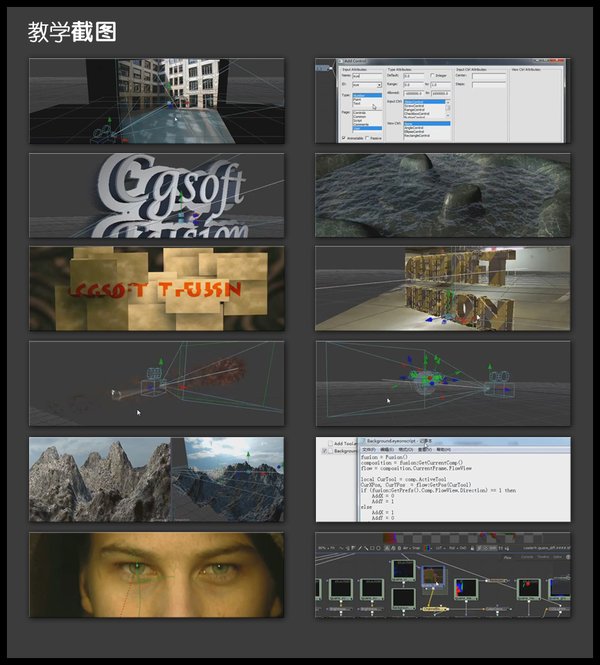
Task: Toggle the Animatable checkbox
Action: pyautogui.click(x=343, y=138)
